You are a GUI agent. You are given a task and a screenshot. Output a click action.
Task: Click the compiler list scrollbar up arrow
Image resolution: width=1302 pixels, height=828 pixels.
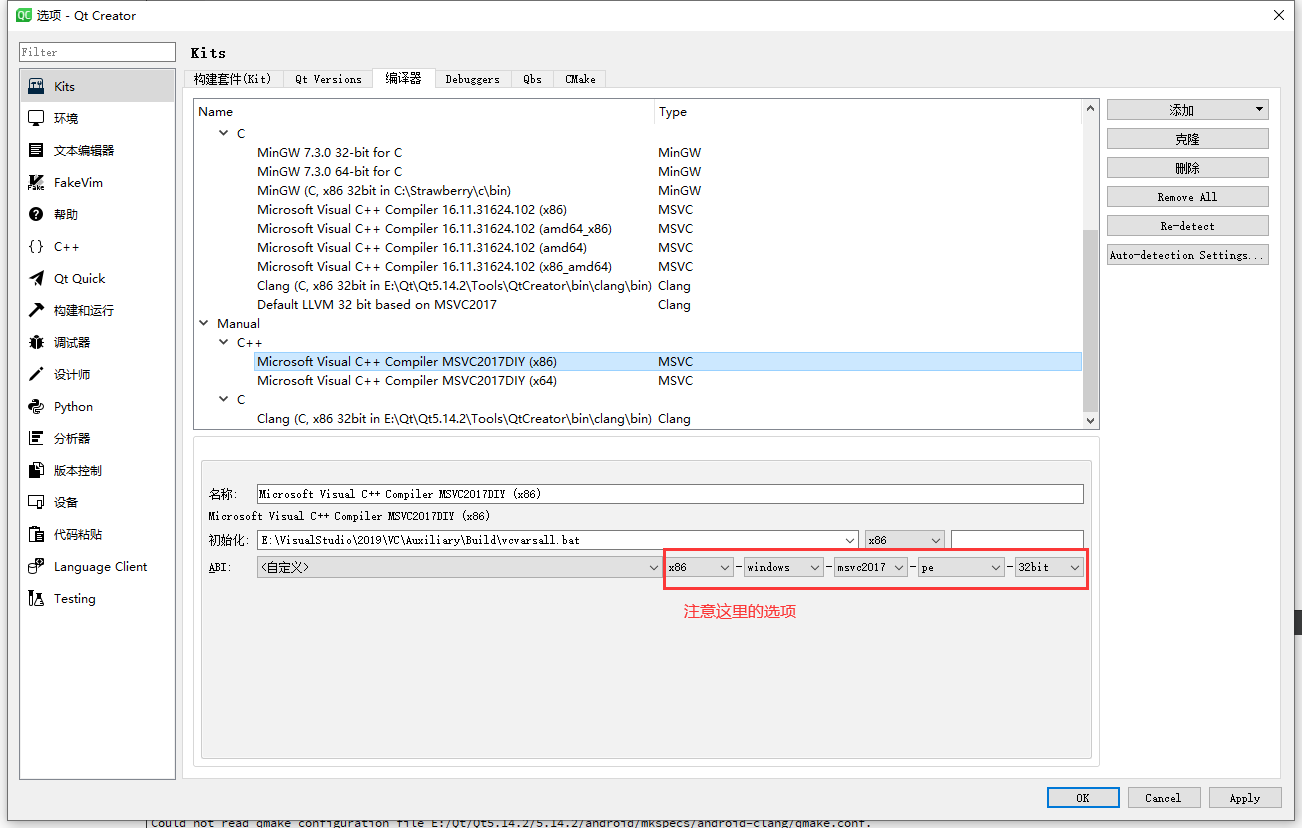point(1091,107)
